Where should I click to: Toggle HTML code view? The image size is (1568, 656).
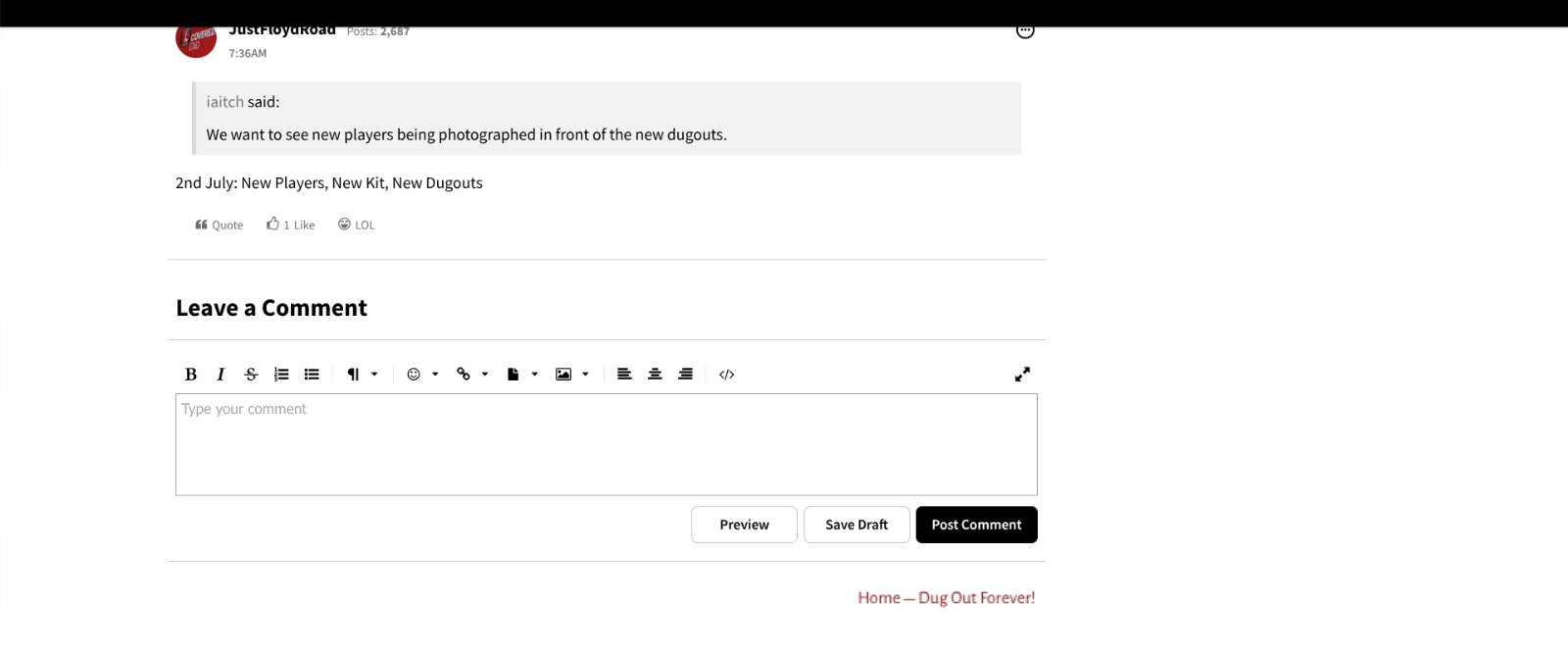pyautogui.click(x=726, y=375)
